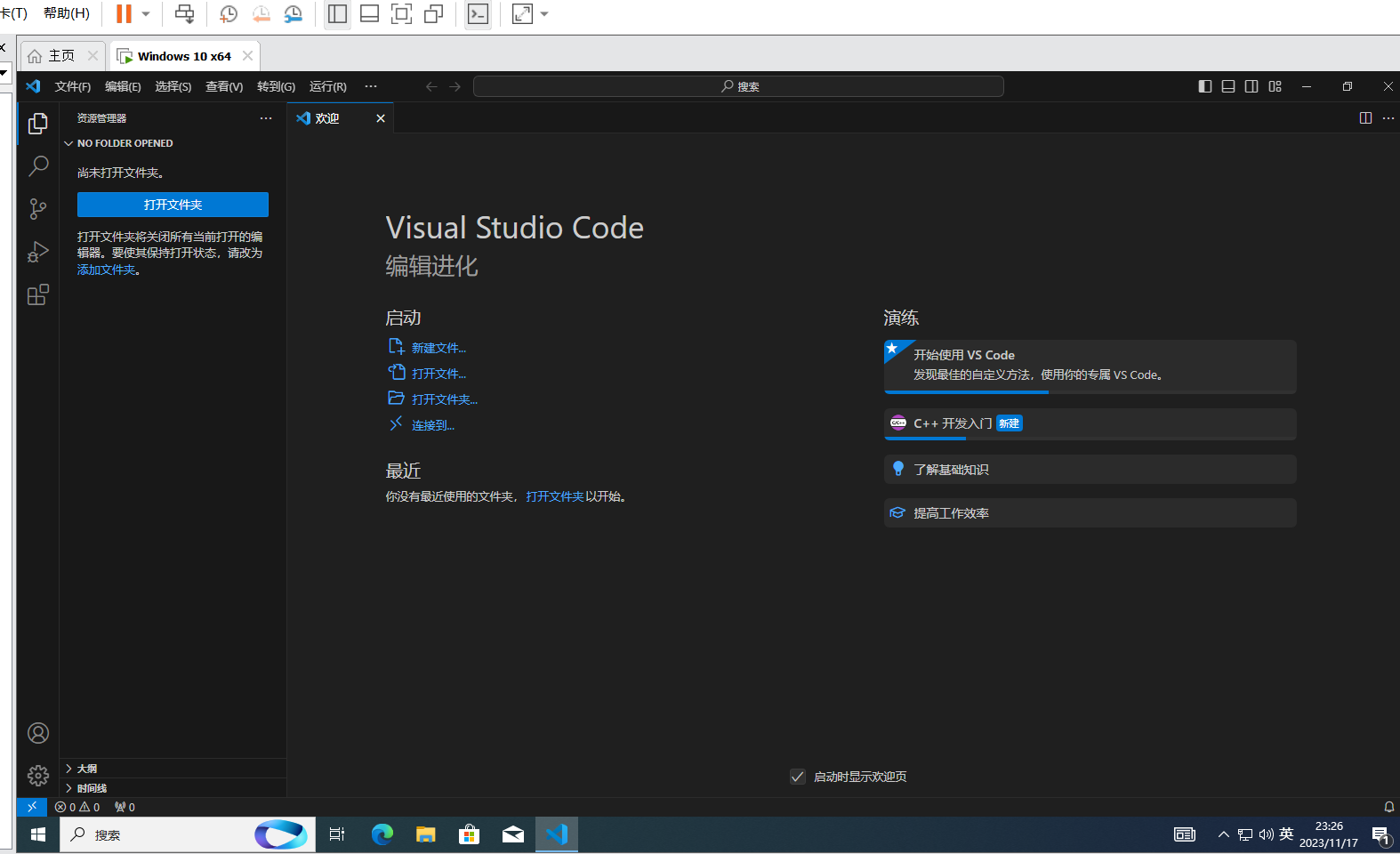
Task: Click the 打开文件... start link
Action: pos(439,374)
